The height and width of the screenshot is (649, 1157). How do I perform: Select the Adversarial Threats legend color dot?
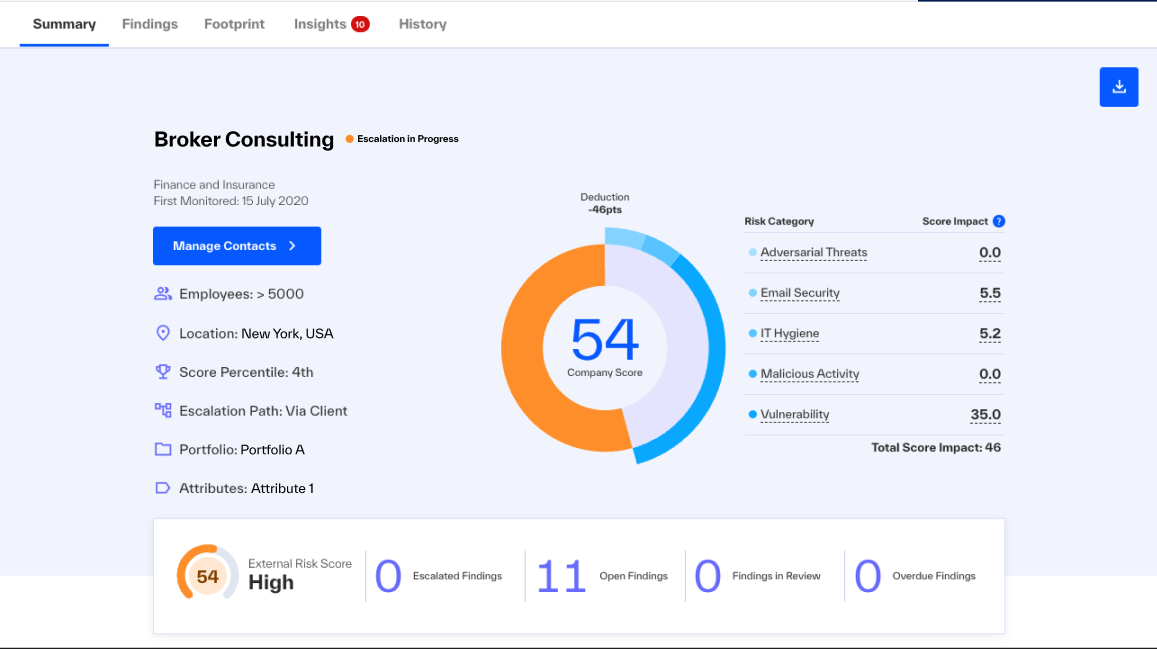[753, 252]
